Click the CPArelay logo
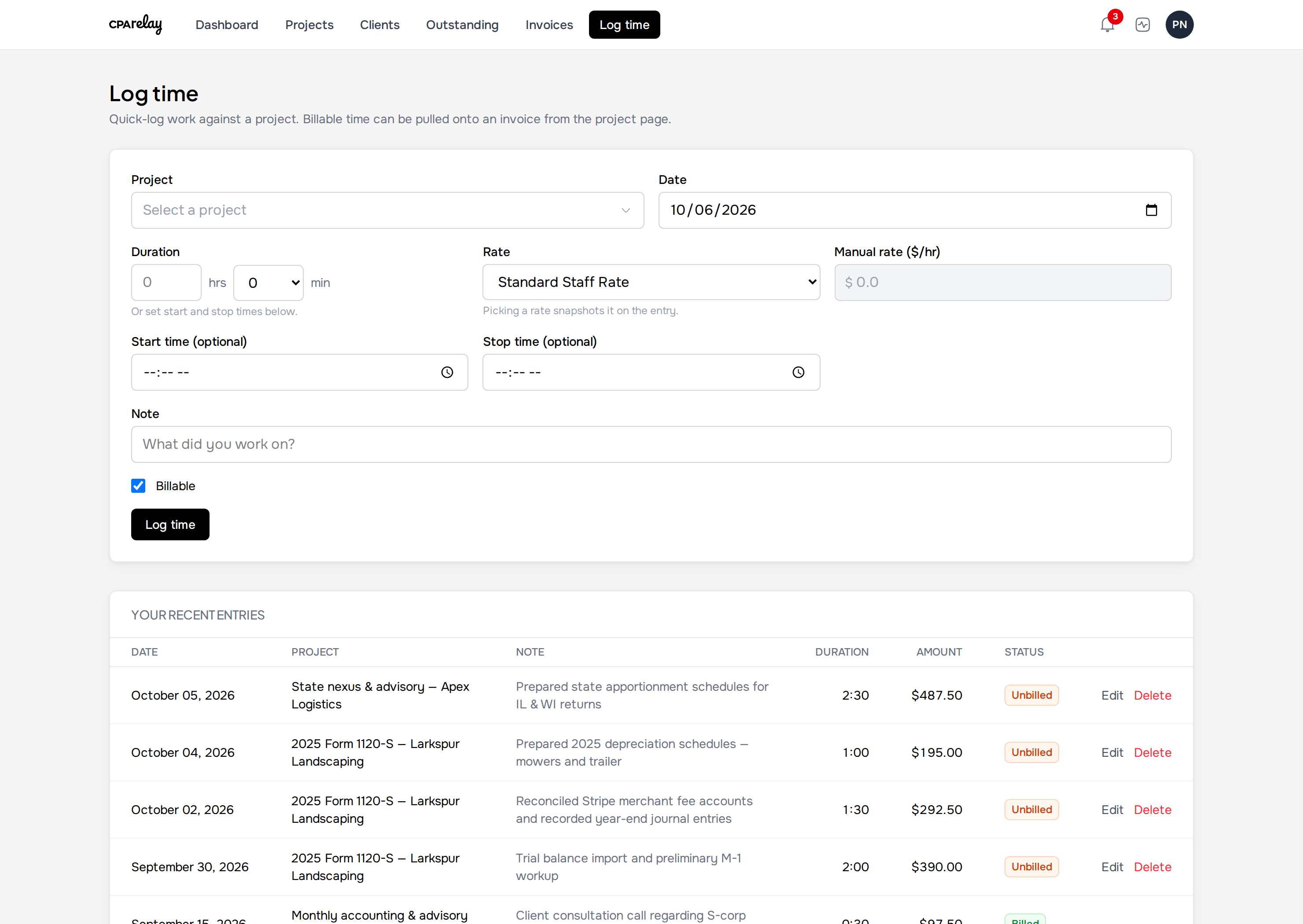The width and height of the screenshot is (1303, 924). pos(136,25)
